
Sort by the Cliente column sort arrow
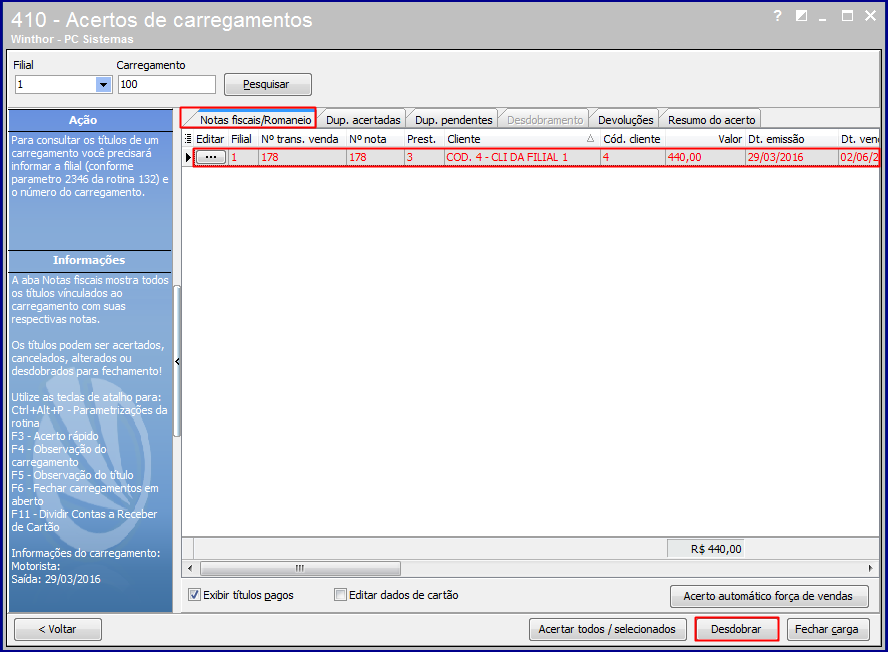(x=590, y=138)
